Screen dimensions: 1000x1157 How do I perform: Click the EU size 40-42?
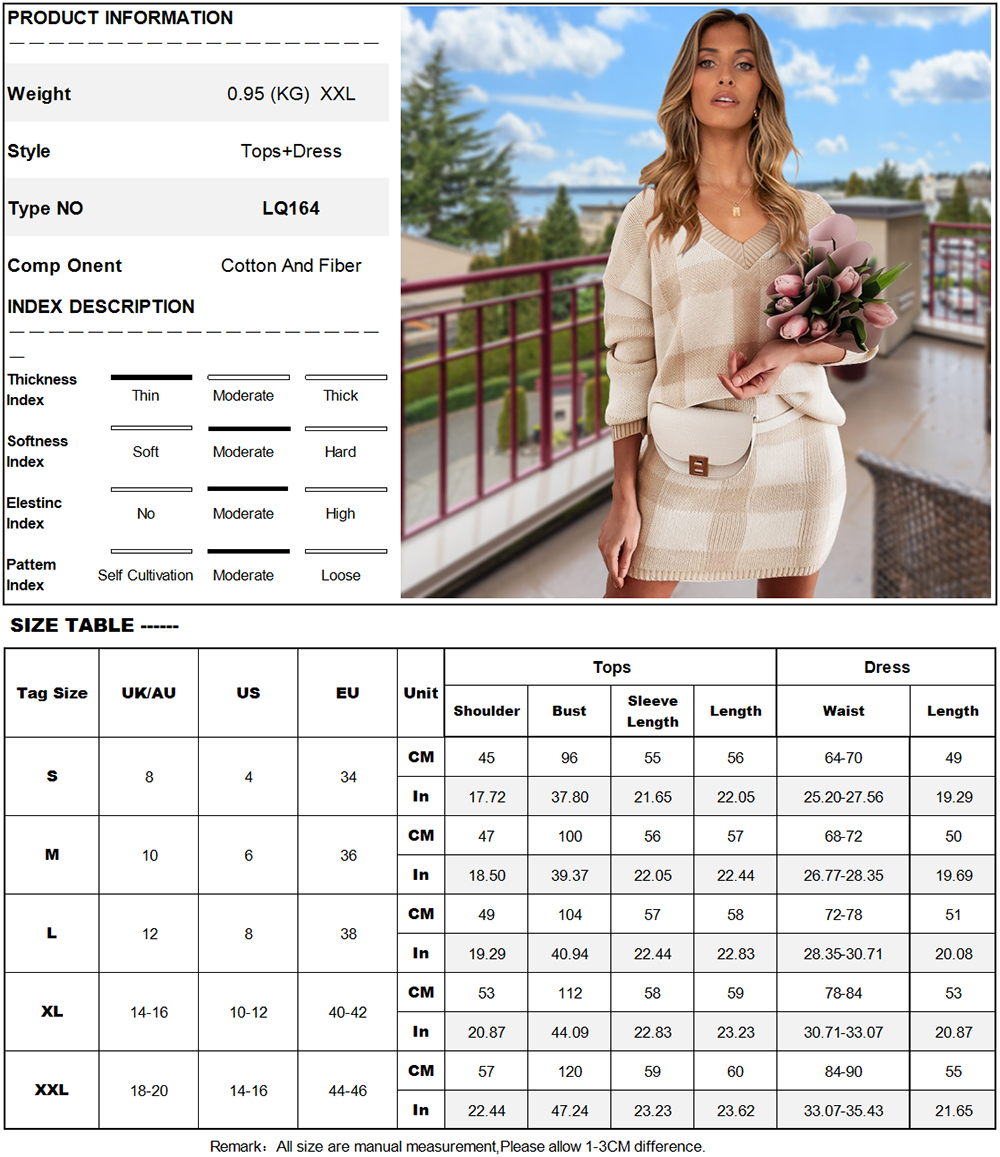click(x=348, y=1012)
